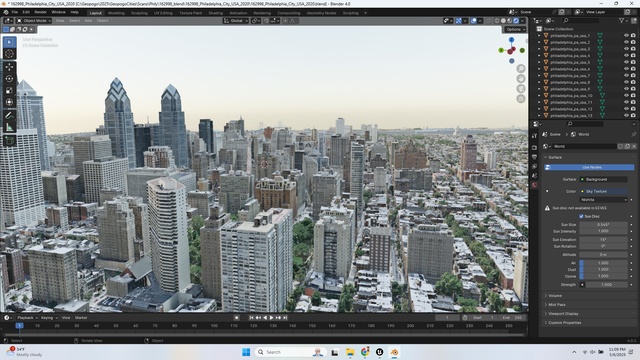
Task: Toggle the Sun Disc checkbox
Action: tap(581, 216)
